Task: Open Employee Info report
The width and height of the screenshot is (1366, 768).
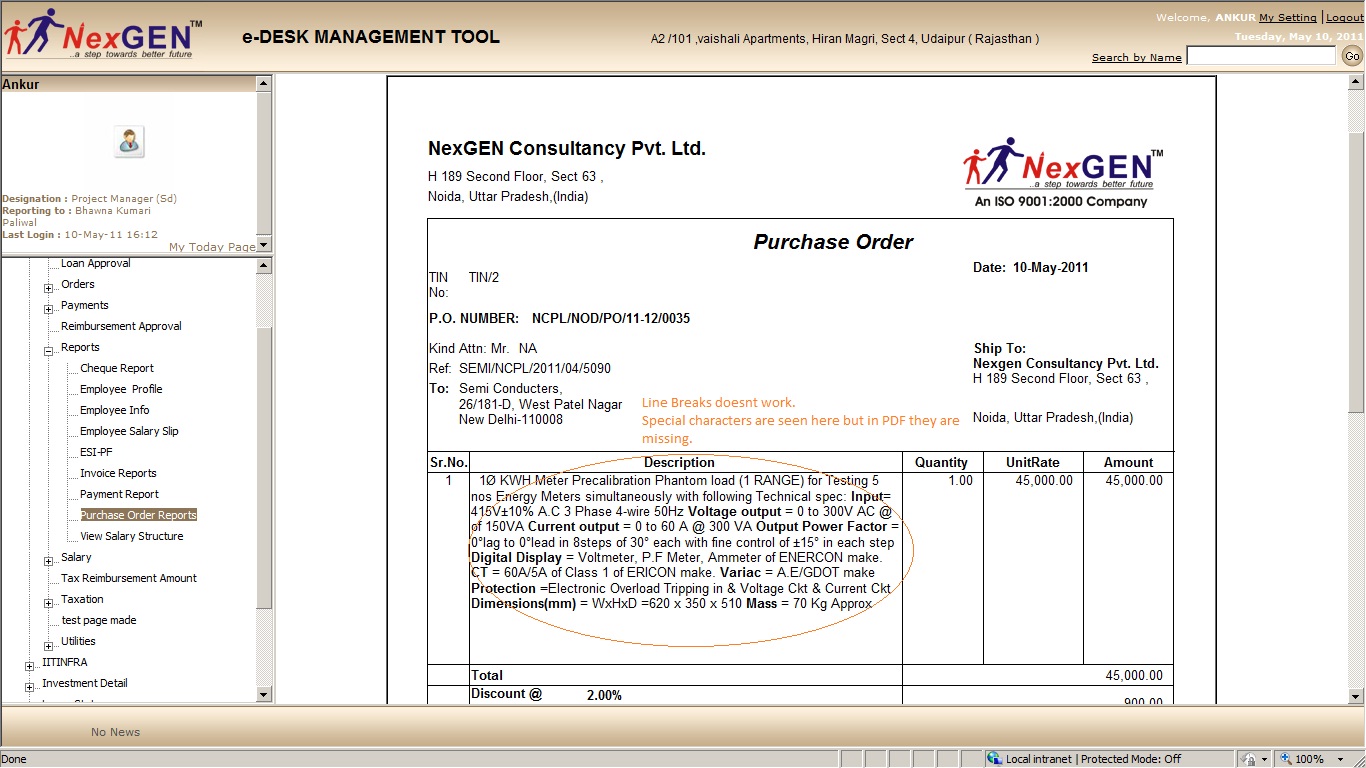Action: 115,410
